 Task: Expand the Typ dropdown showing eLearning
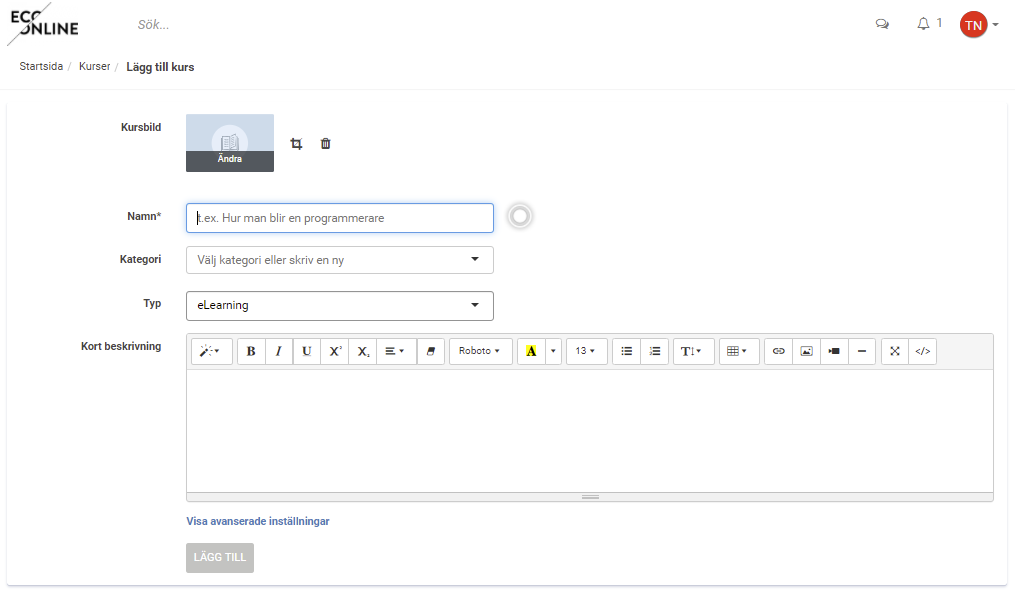click(340, 306)
